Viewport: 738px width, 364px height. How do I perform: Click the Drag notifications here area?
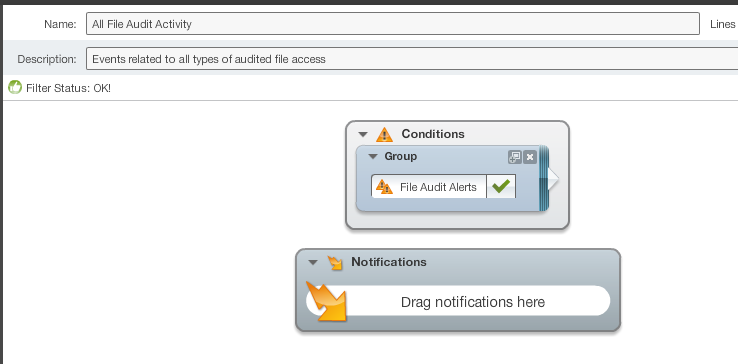coord(458,301)
